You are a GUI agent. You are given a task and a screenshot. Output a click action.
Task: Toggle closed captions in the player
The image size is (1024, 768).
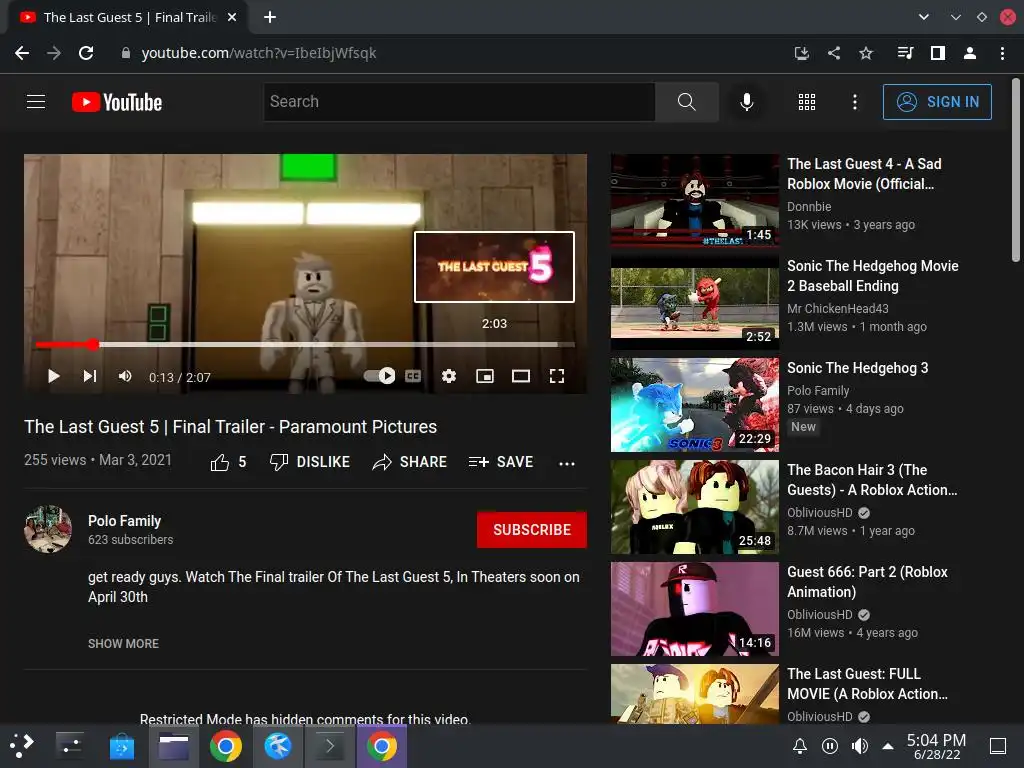tap(413, 376)
